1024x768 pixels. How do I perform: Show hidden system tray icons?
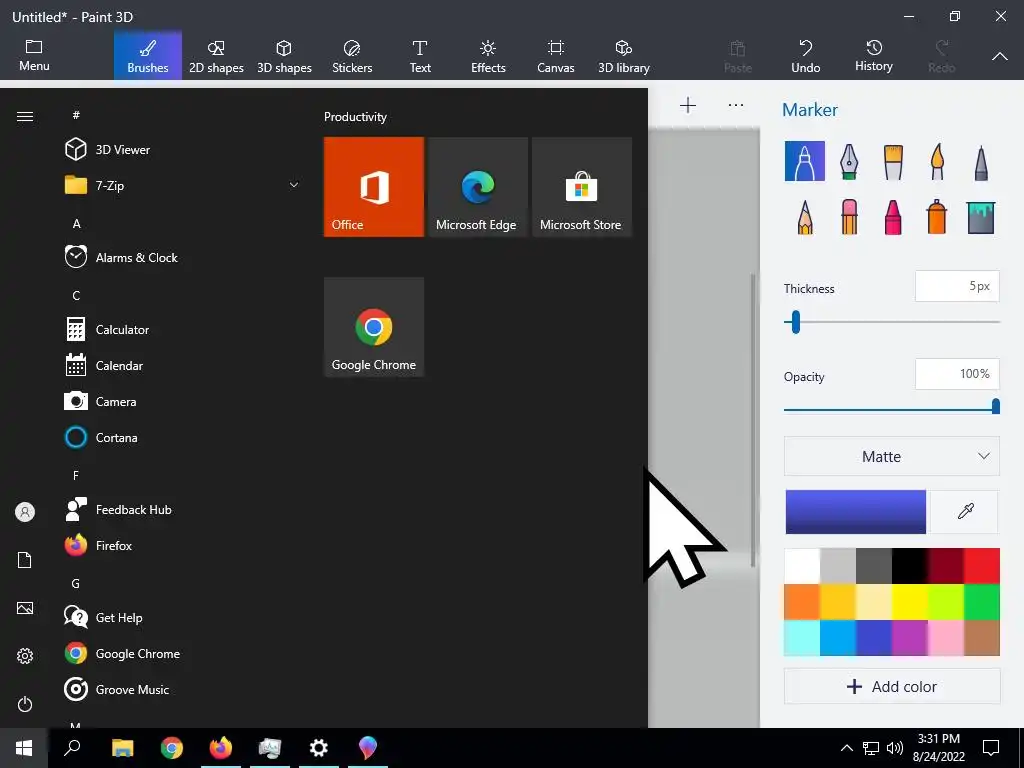tap(846, 748)
